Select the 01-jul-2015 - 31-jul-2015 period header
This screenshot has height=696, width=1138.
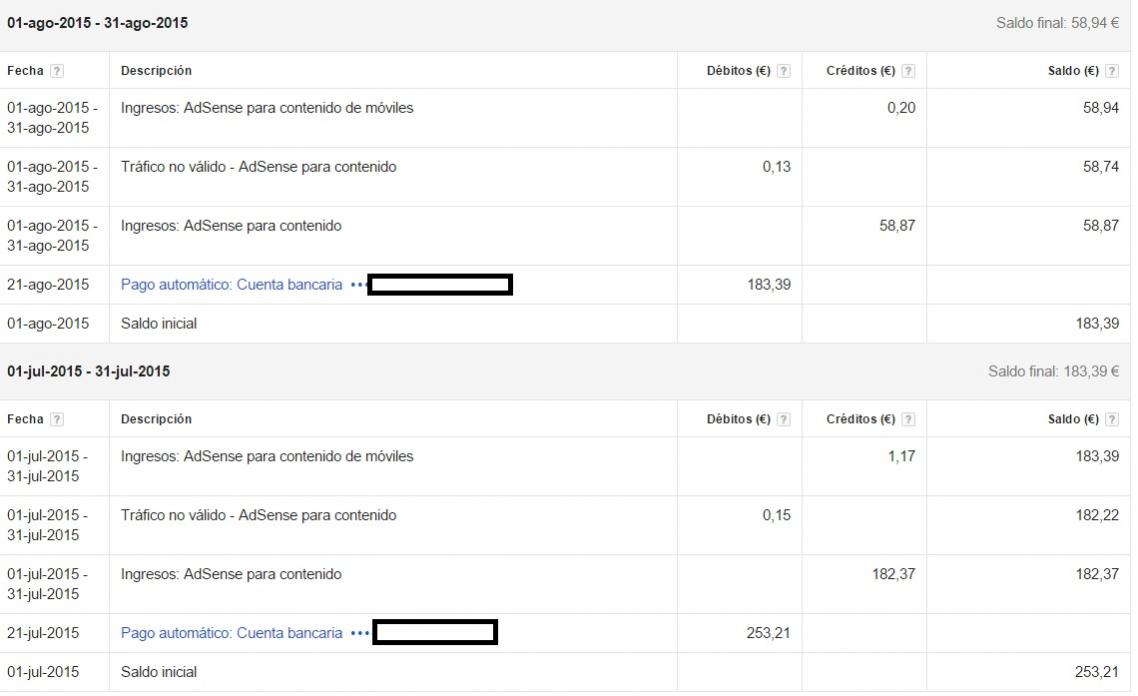tap(88, 372)
